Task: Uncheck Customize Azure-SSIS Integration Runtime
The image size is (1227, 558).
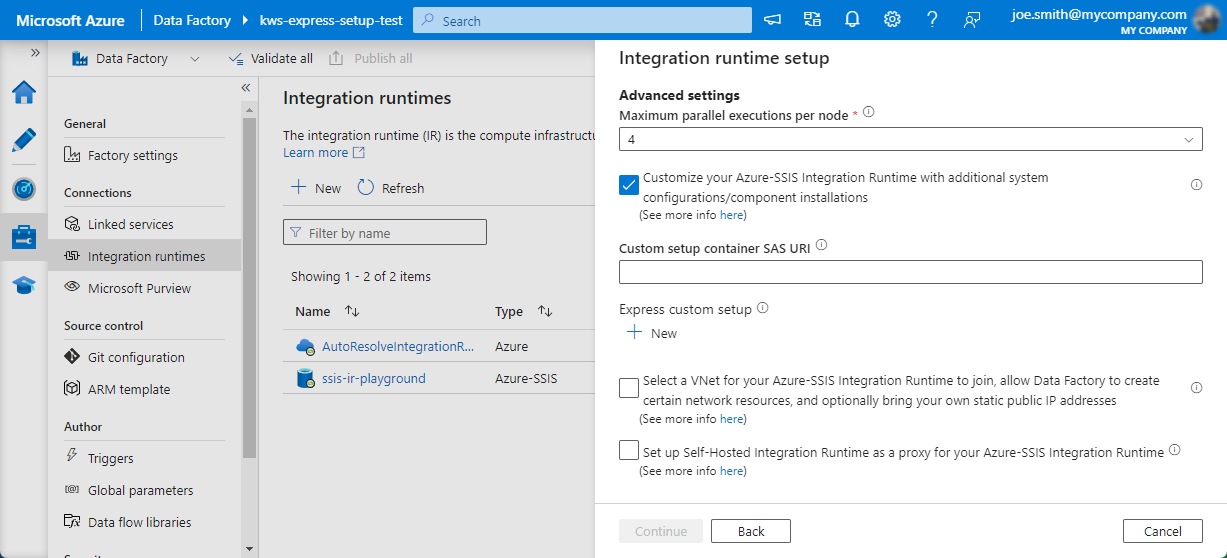Action: [629, 185]
